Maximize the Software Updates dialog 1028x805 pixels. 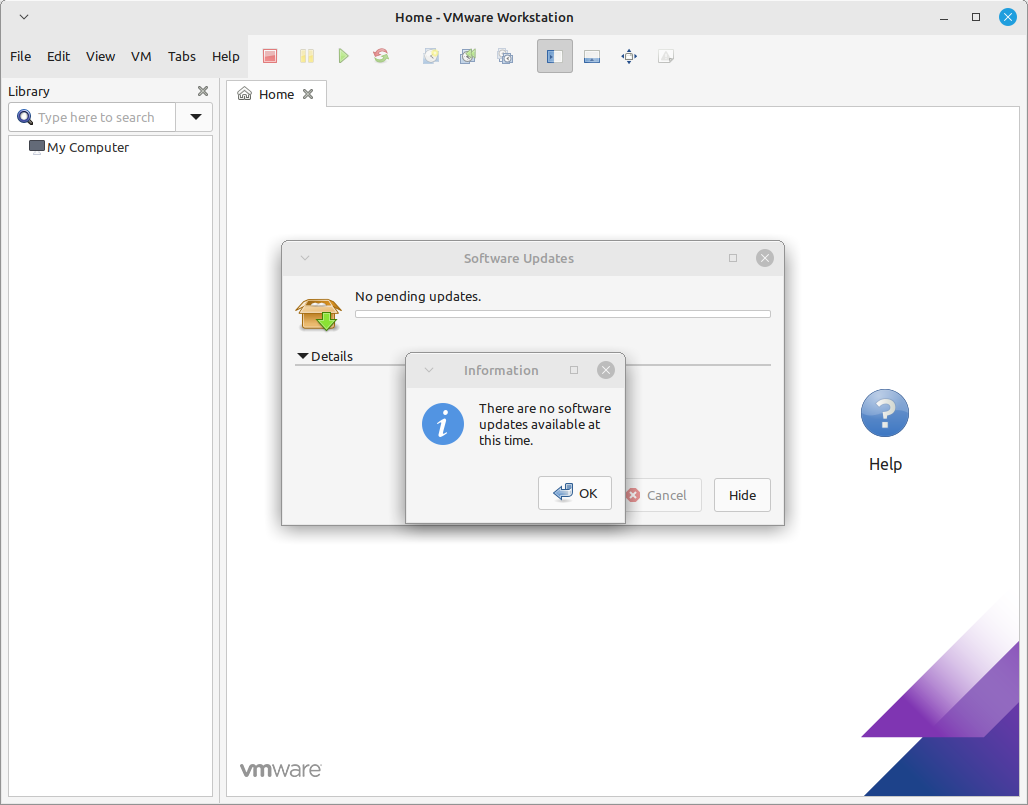pyautogui.click(x=733, y=258)
